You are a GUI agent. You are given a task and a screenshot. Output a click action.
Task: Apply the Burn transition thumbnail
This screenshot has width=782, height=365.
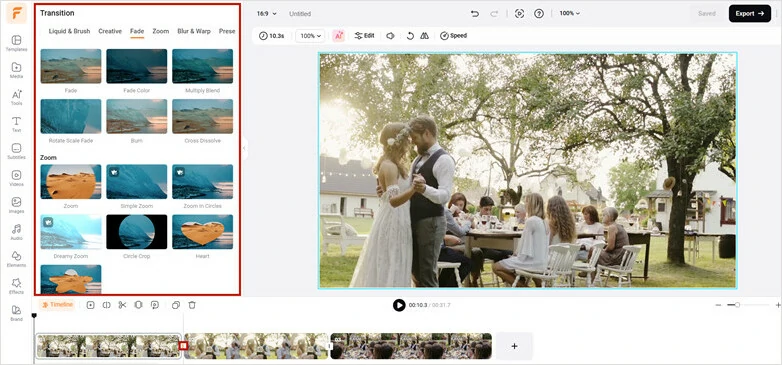[137, 116]
